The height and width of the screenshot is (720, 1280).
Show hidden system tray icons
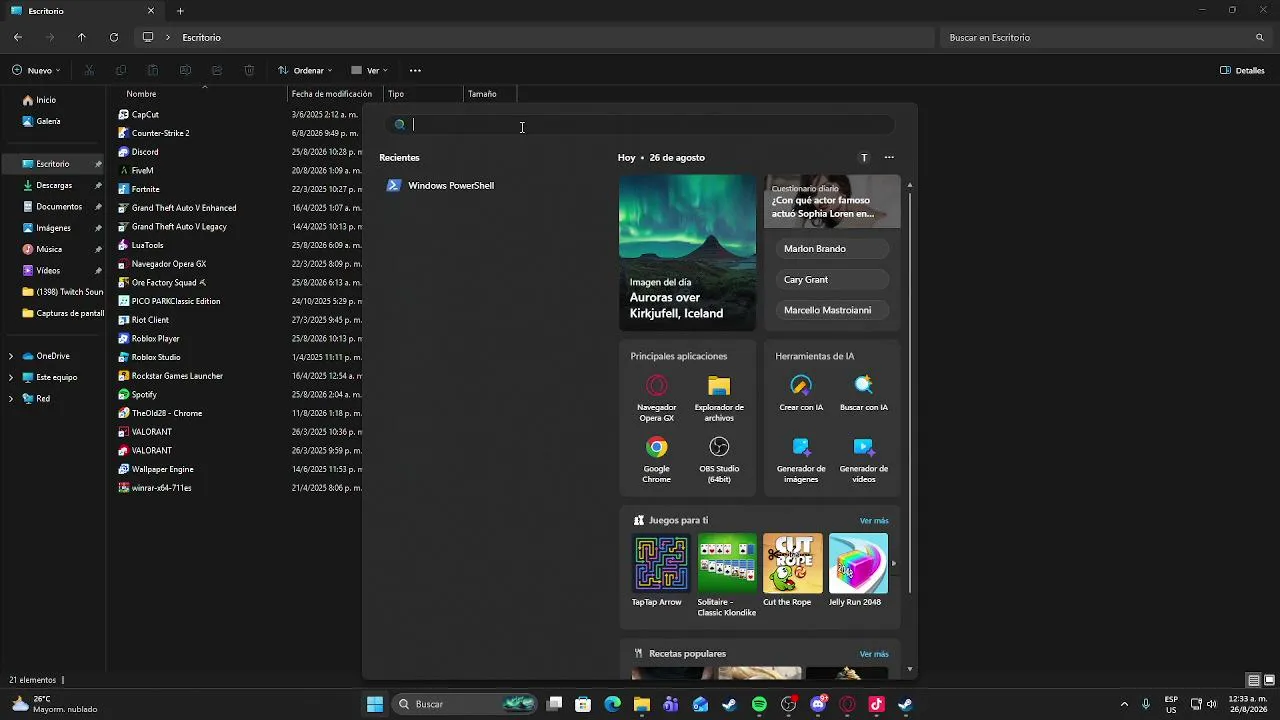tap(1124, 704)
